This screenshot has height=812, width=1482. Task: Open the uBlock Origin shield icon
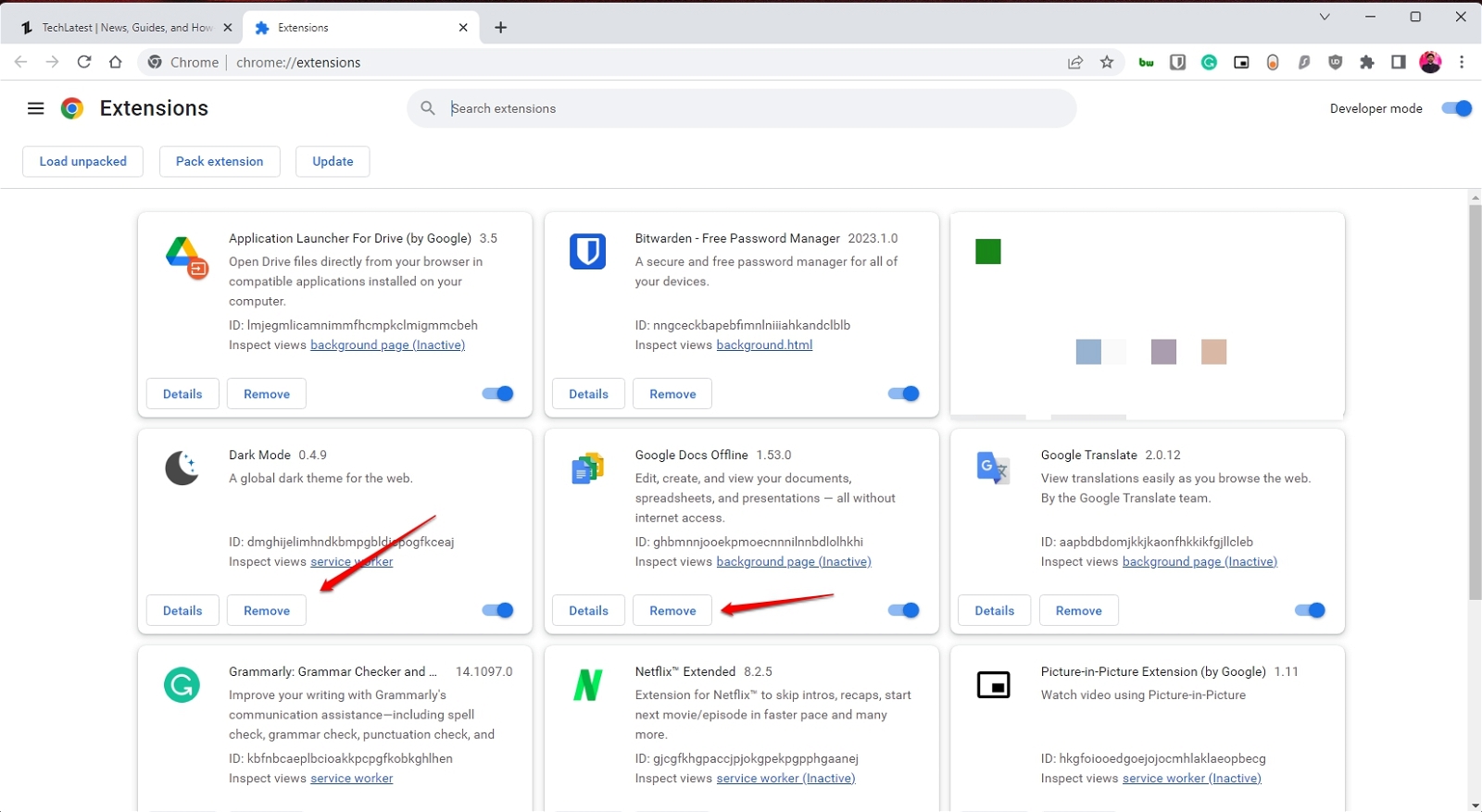pyautogui.click(x=1335, y=63)
